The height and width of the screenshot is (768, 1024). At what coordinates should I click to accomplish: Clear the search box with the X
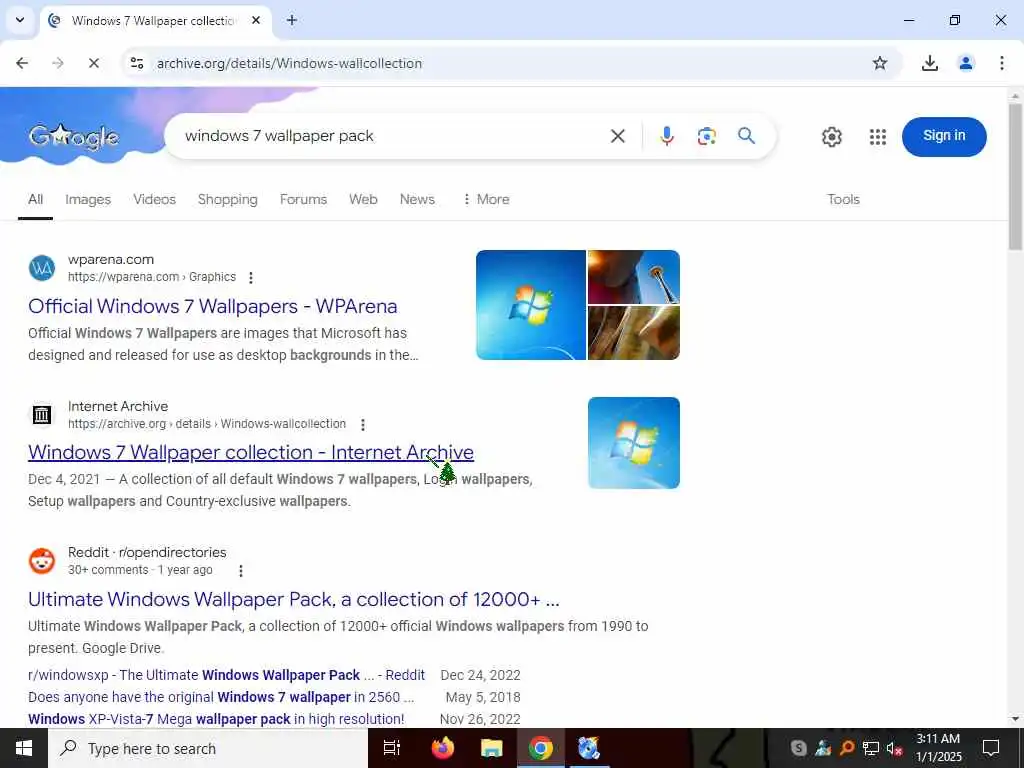617,136
